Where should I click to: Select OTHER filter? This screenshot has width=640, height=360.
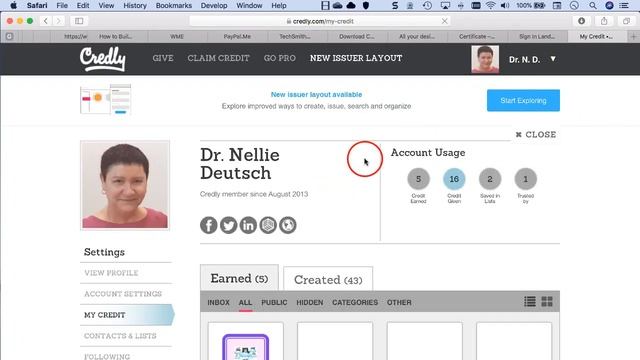point(399,302)
